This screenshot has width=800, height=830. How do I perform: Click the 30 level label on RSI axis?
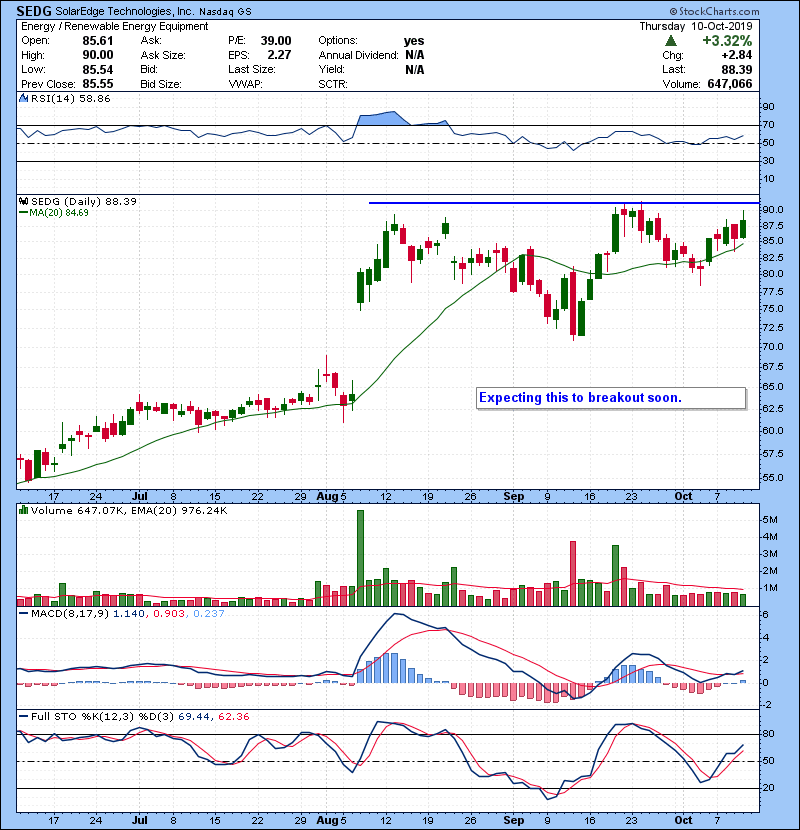768,160
